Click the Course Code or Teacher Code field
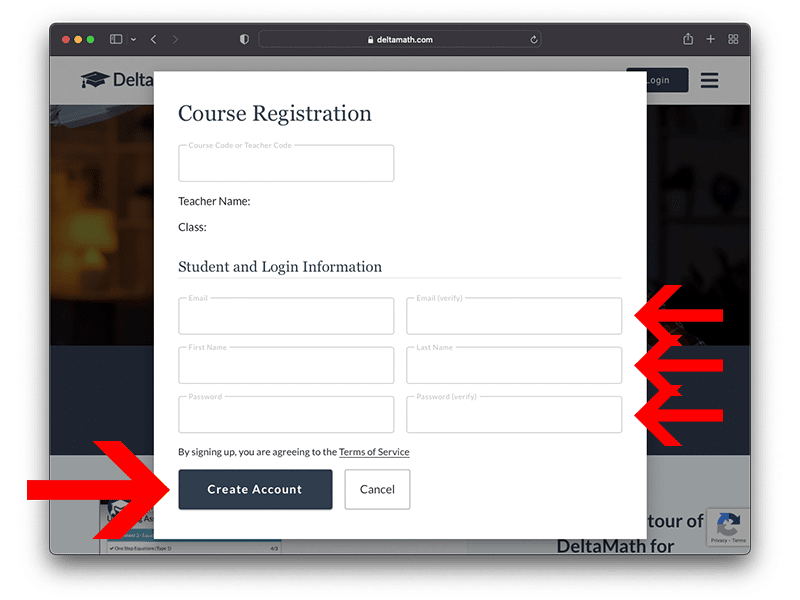800x600 pixels. 286,163
